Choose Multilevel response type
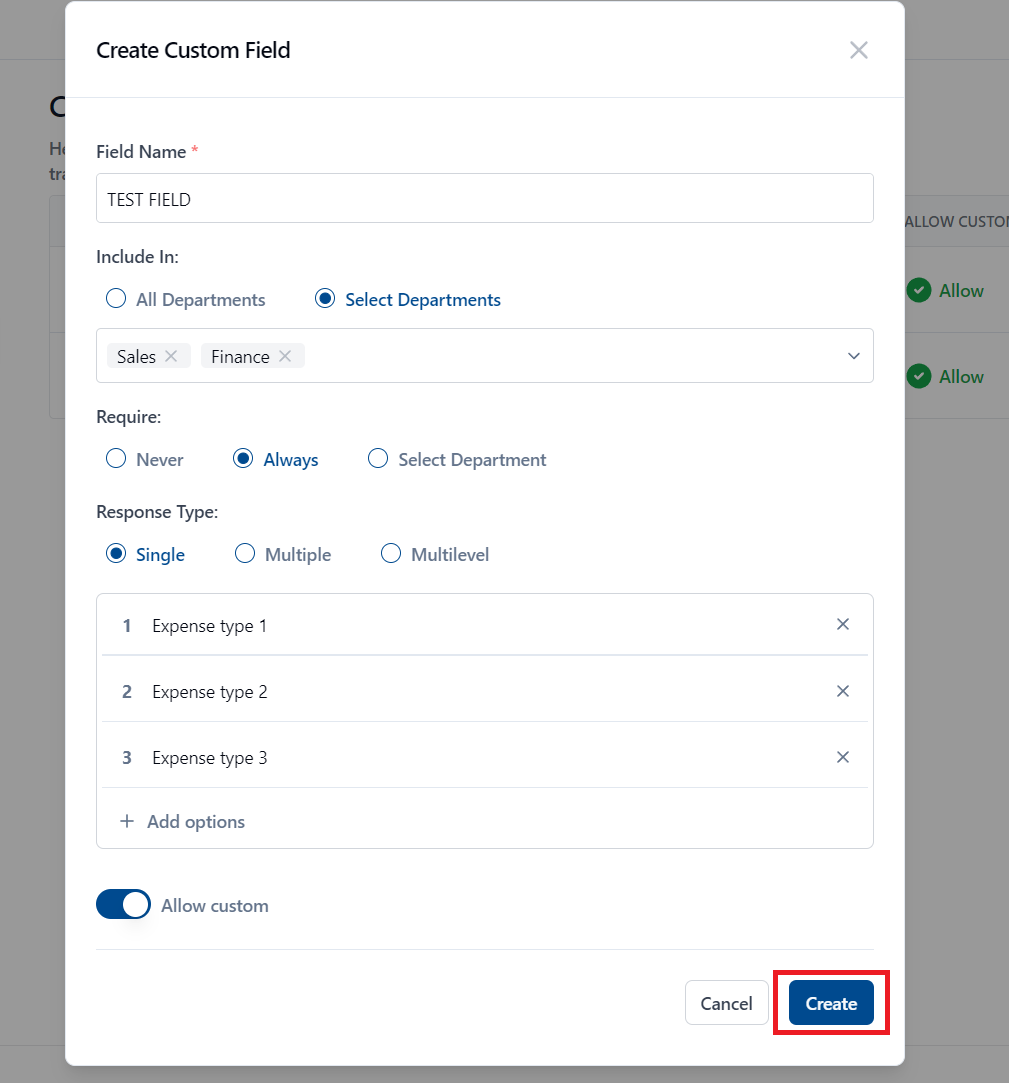1009x1083 pixels. 391,554
